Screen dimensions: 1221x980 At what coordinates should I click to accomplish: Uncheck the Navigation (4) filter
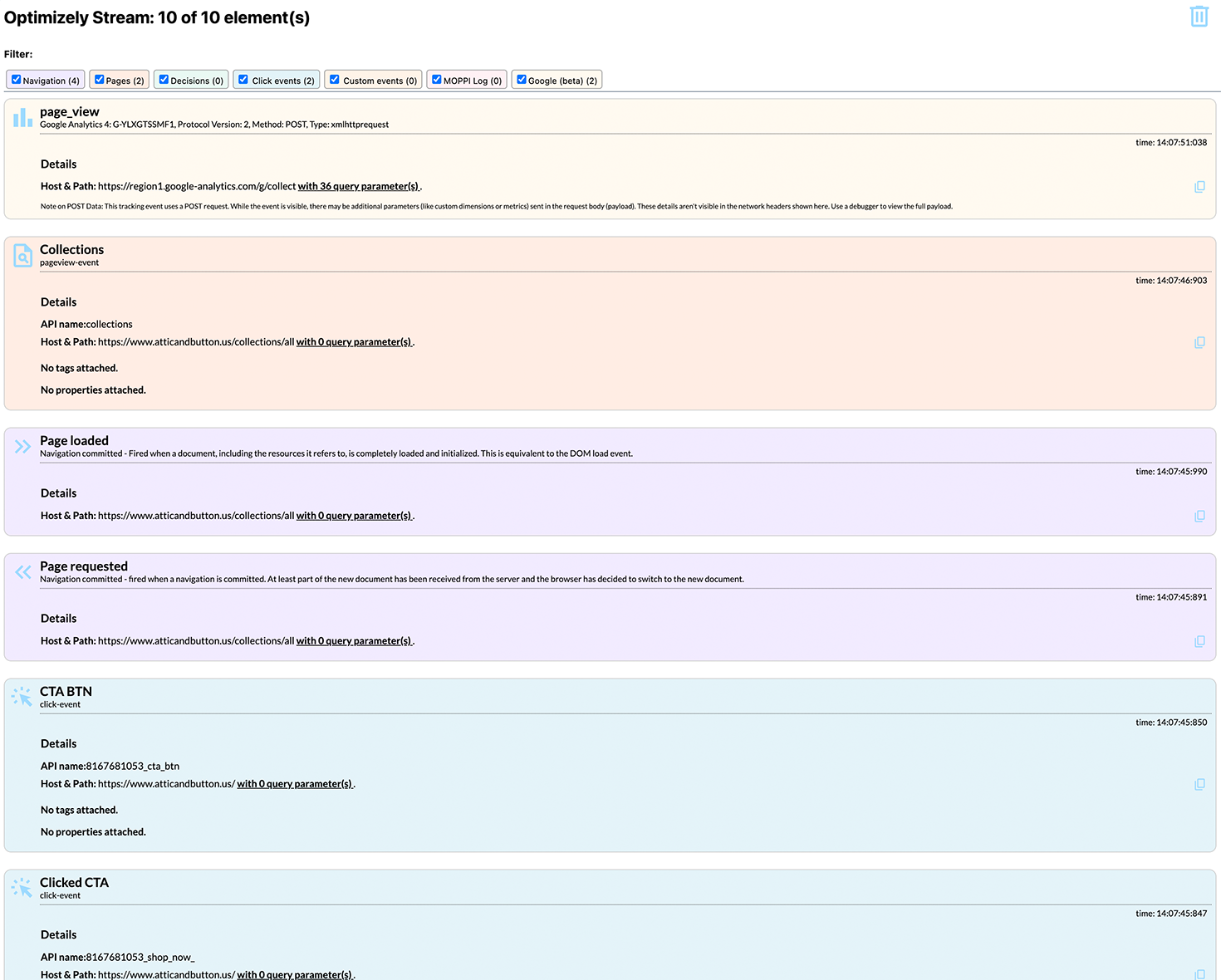(17, 80)
